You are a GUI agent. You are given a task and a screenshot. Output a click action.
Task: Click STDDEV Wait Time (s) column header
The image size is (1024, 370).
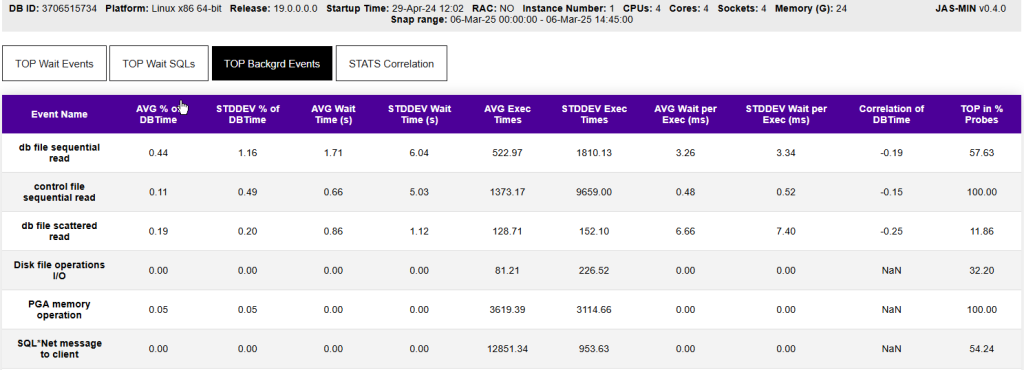419,114
